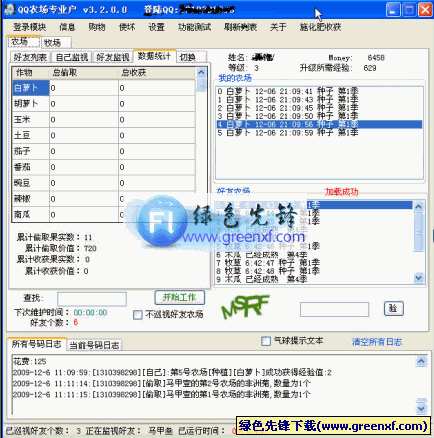Click scroll-down arrow in log panel
The width and height of the screenshot is (434, 438).
tap(421, 408)
